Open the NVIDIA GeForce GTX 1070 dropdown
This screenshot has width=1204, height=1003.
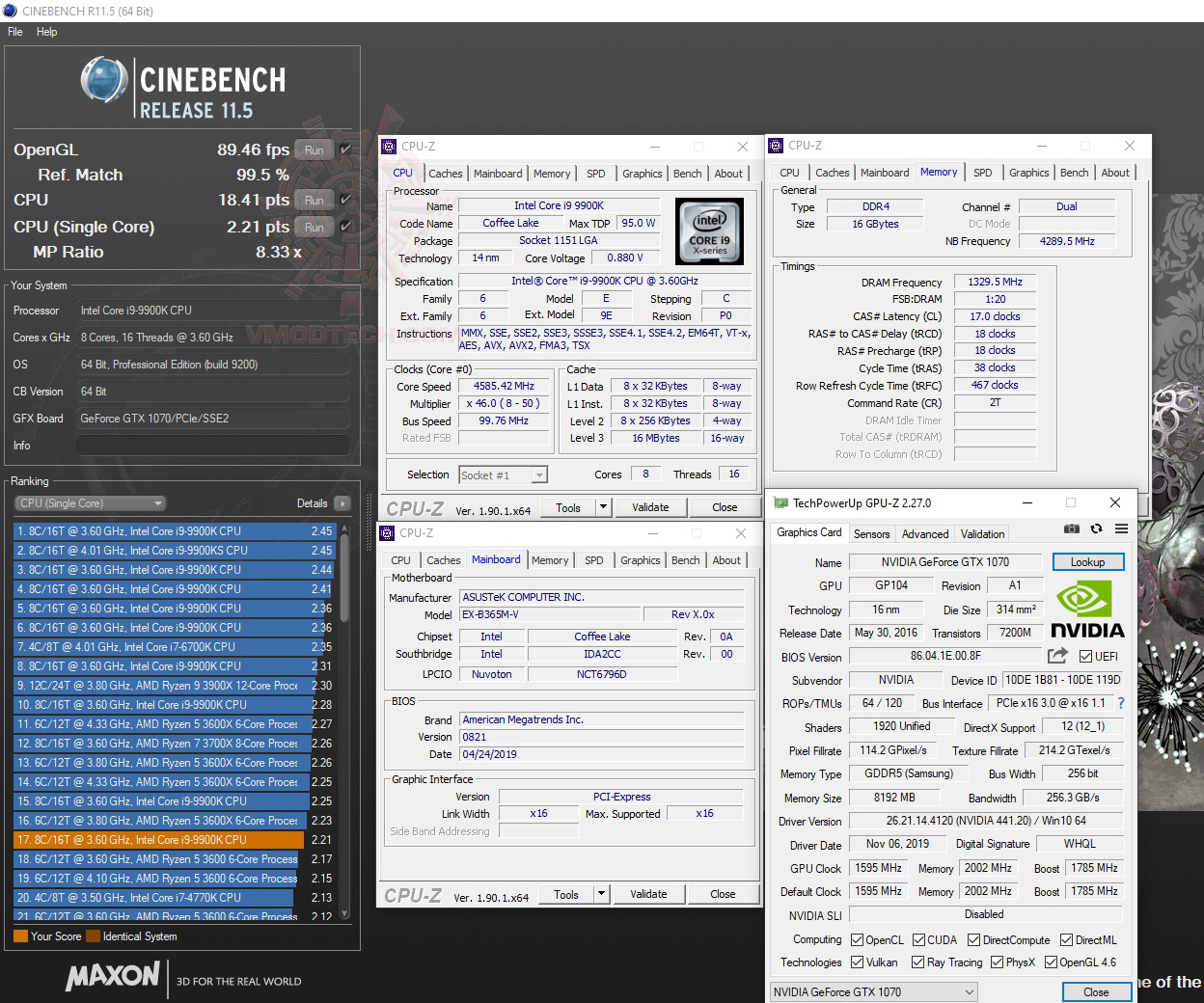click(968, 991)
